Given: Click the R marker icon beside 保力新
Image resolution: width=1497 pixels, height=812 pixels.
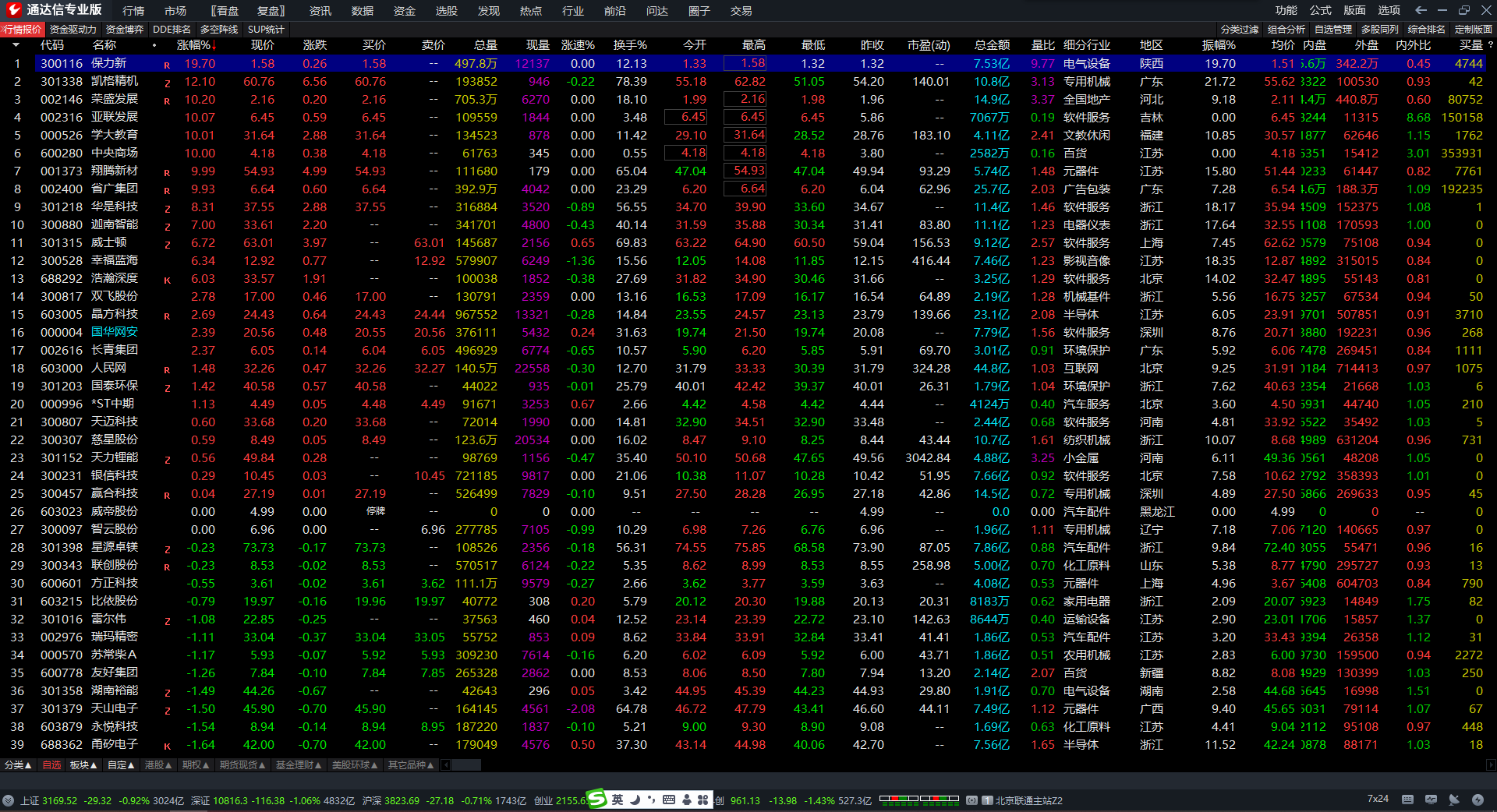Looking at the screenshot, I should 167,65.
